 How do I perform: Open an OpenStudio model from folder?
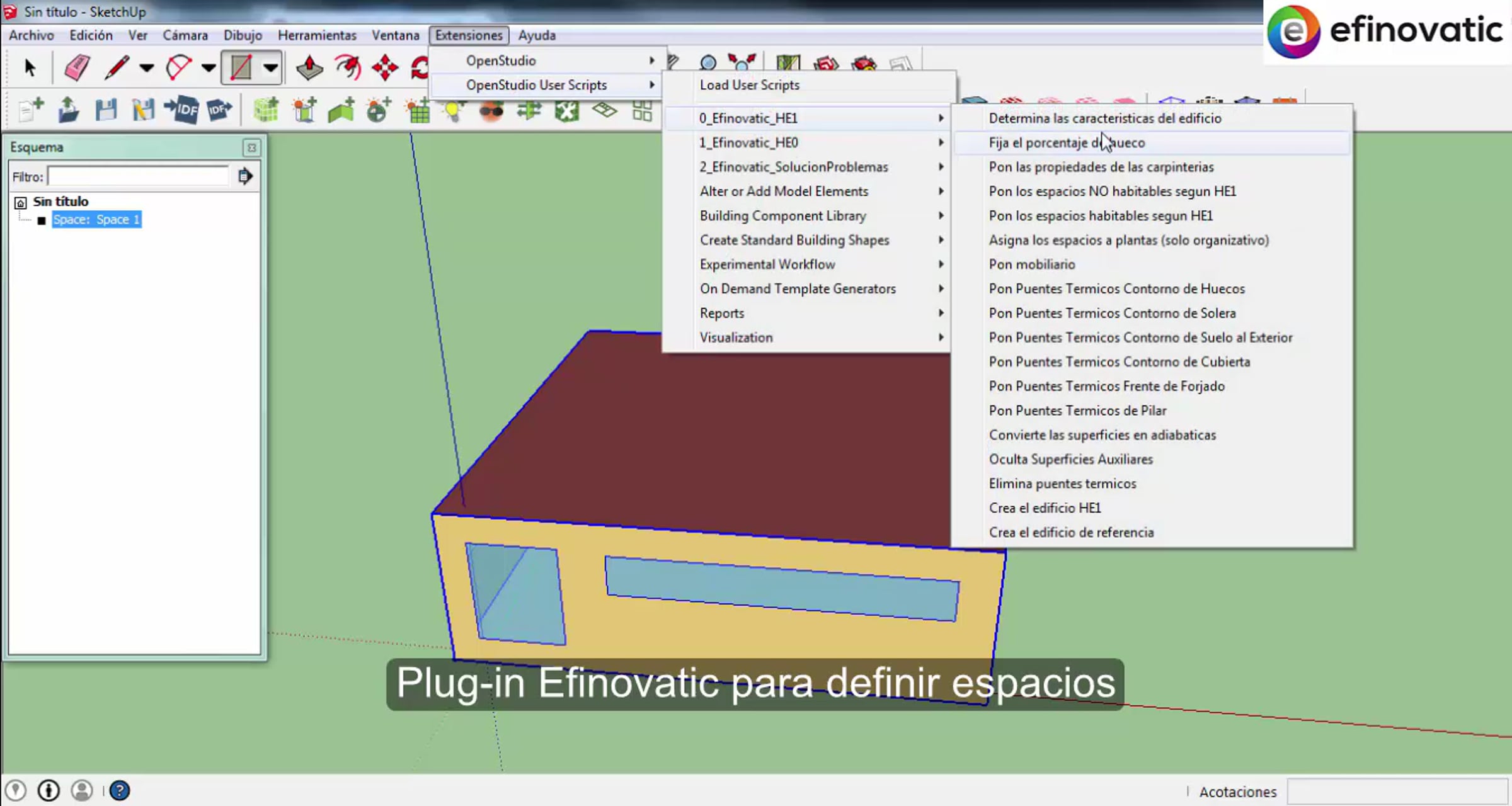click(x=68, y=110)
